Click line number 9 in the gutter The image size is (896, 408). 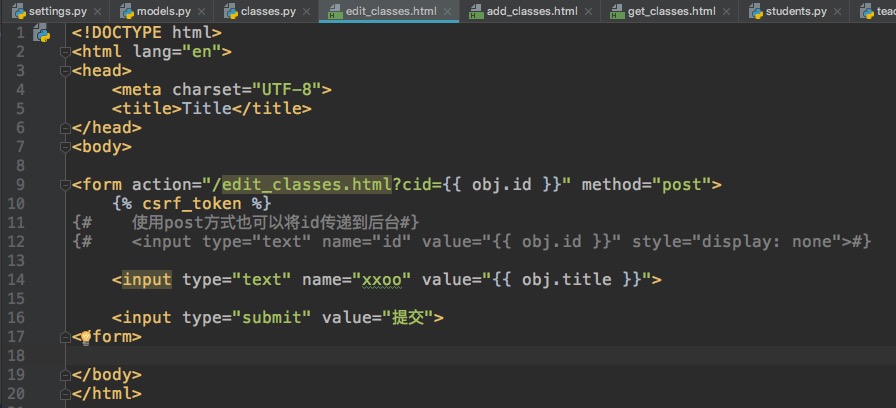point(19,185)
